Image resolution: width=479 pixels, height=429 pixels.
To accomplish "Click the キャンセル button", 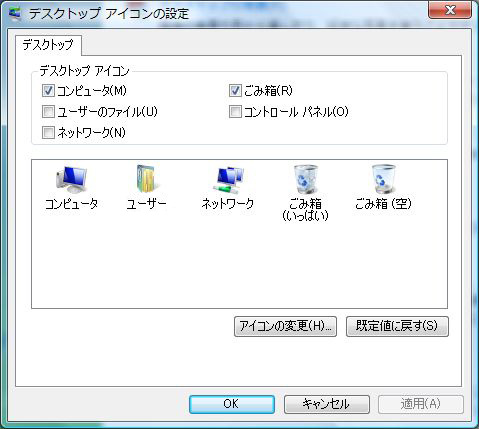I will tap(327, 404).
